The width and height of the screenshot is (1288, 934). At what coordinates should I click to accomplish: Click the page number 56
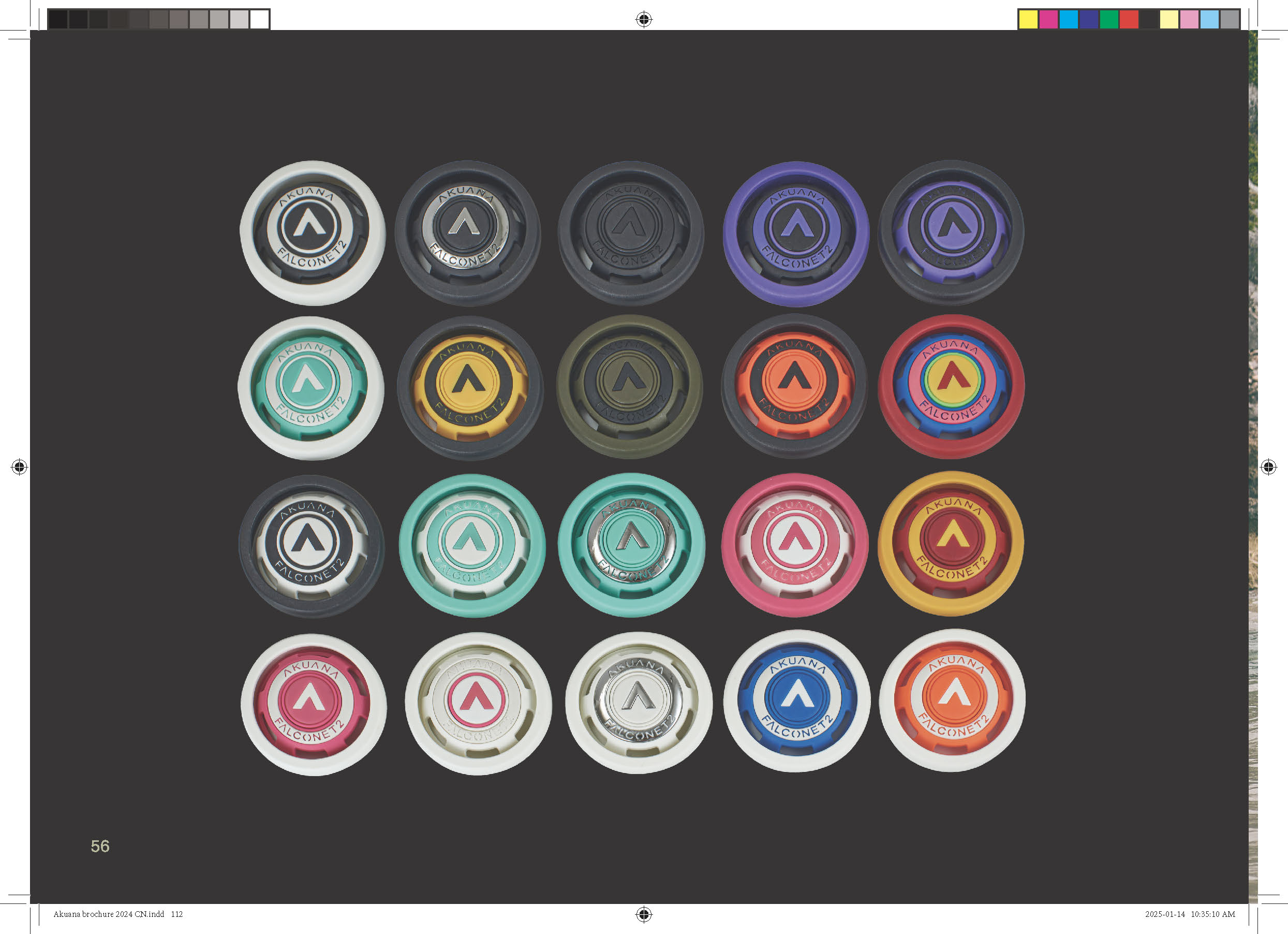coord(100,847)
